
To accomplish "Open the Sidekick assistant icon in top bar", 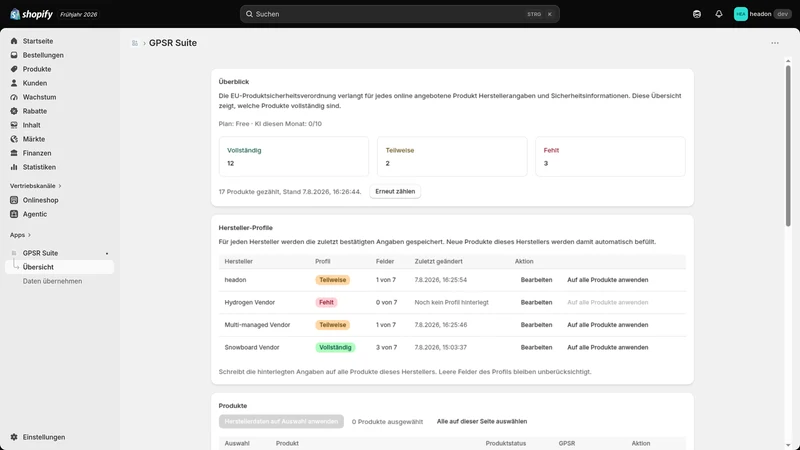I will click(697, 14).
